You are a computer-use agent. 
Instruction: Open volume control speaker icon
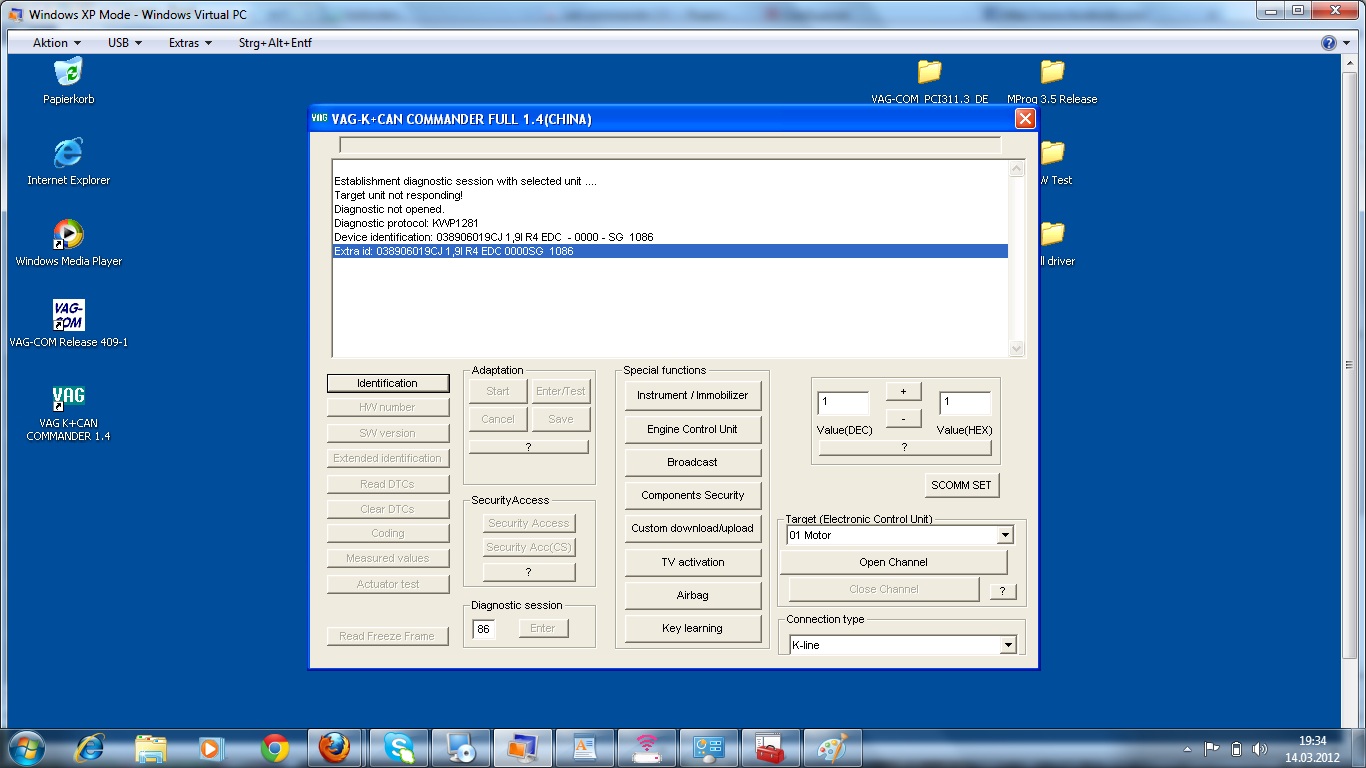pyautogui.click(x=1260, y=748)
